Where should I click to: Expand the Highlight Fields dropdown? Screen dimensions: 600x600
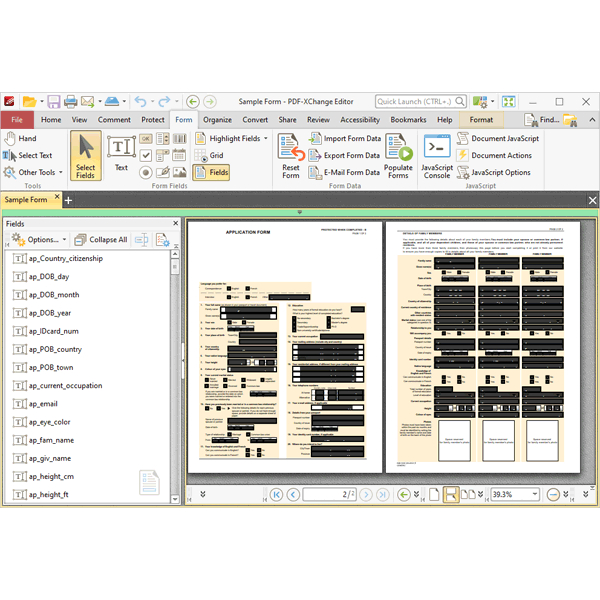[x=266, y=139]
